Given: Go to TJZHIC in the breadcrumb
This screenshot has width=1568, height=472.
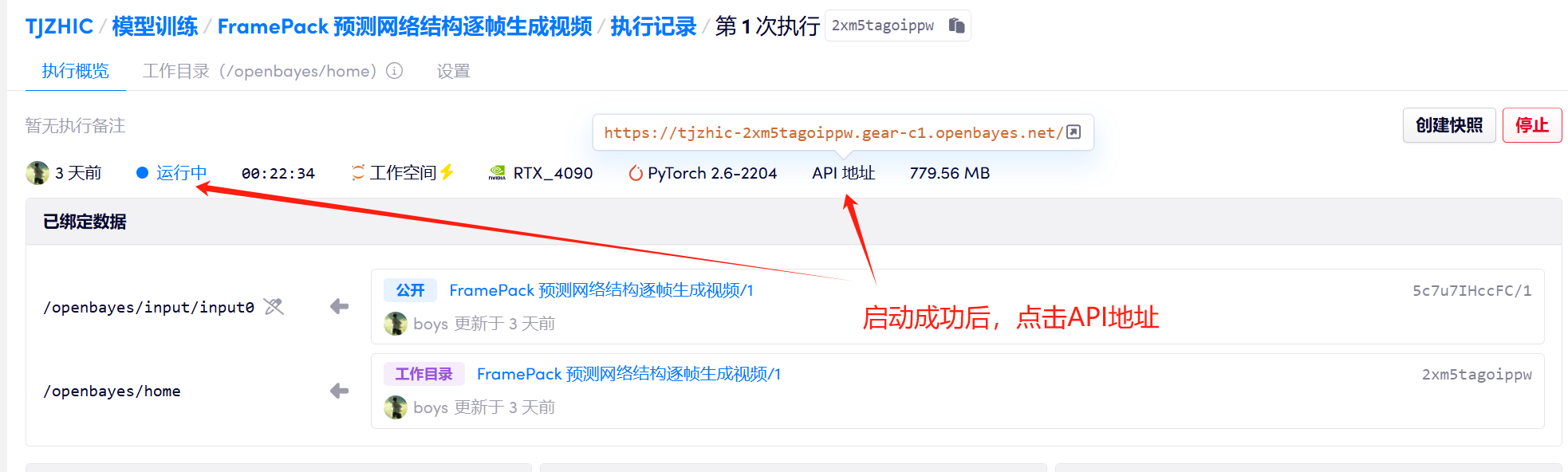Looking at the screenshot, I should click(x=59, y=26).
